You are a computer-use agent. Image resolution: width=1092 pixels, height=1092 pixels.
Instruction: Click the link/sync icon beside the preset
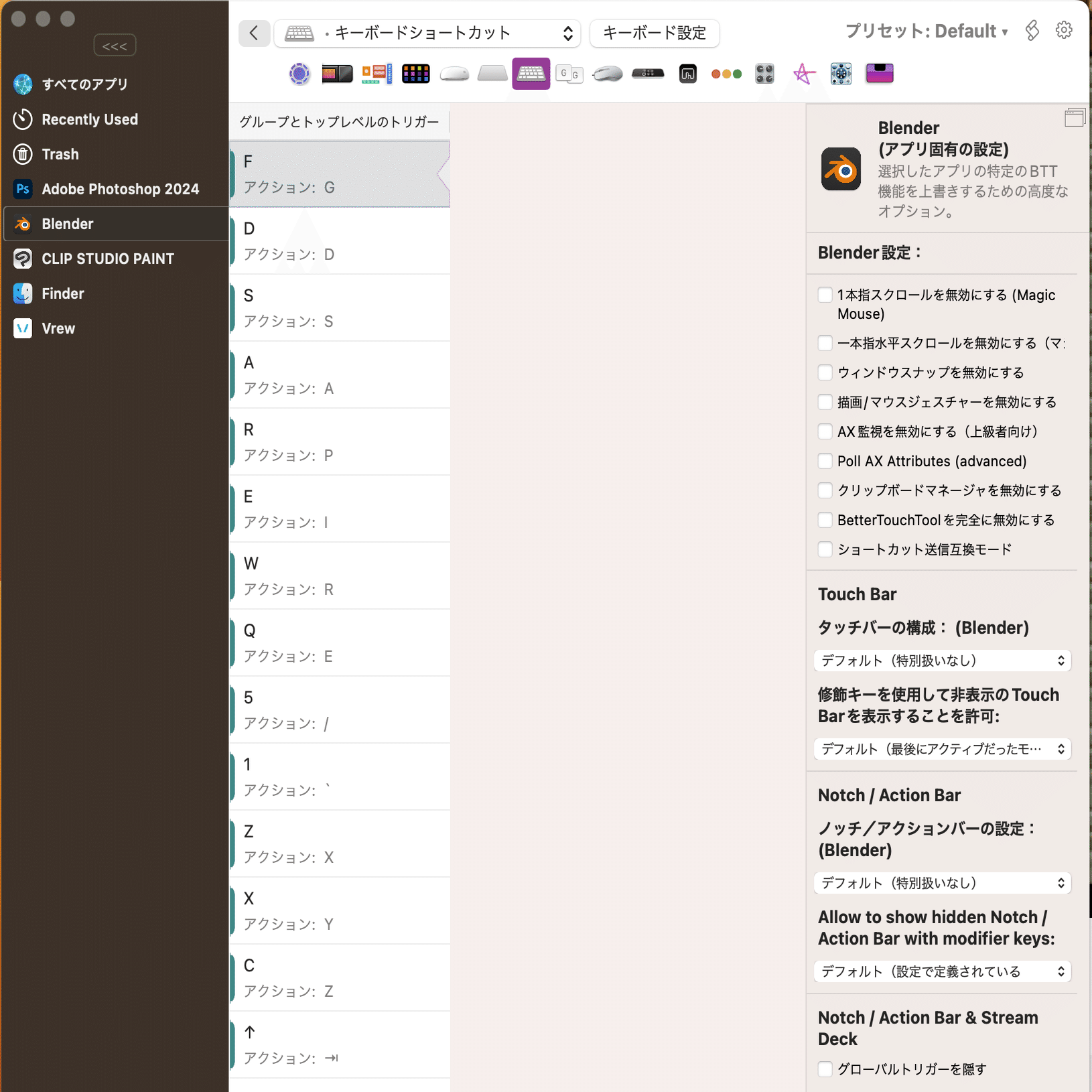coord(1032,31)
